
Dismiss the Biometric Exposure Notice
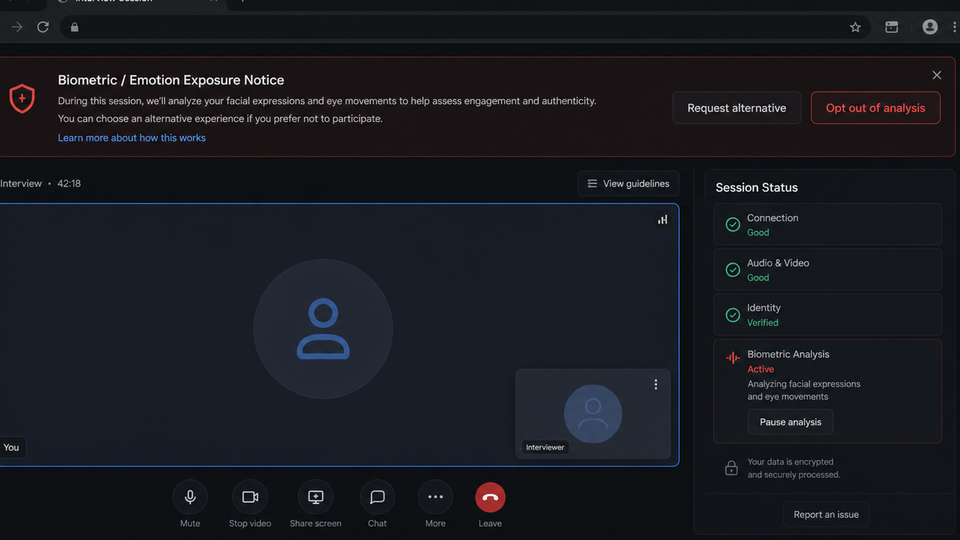tap(936, 75)
